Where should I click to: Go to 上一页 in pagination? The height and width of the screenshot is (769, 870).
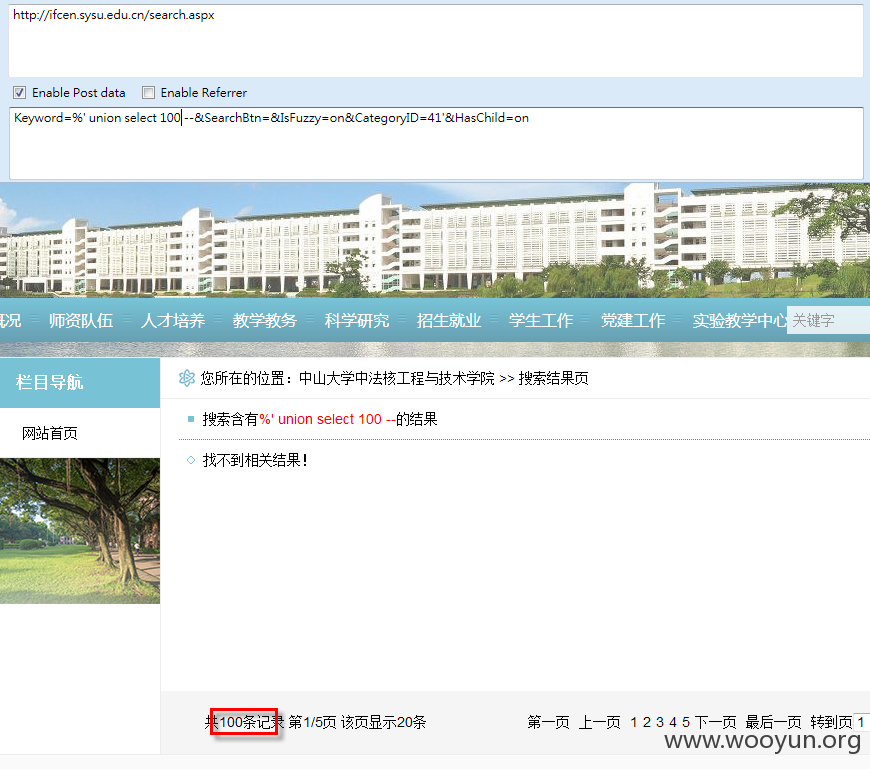(x=599, y=722)
